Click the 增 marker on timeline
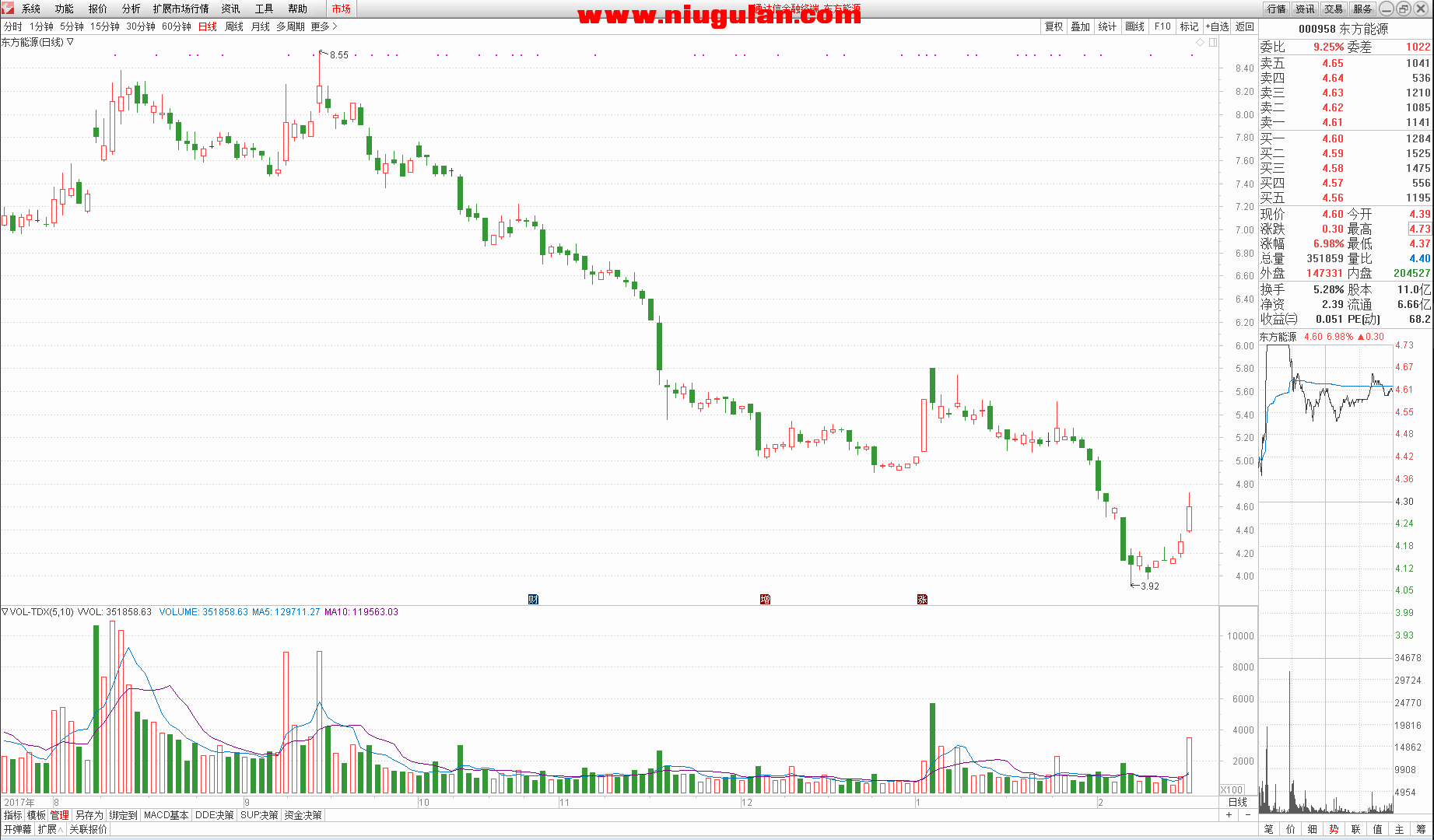1434x840 pixels. point(766,599)
